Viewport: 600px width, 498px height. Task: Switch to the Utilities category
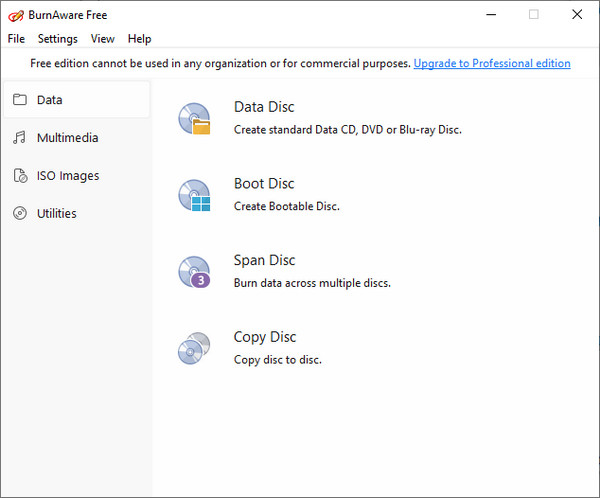click(77, 213)
